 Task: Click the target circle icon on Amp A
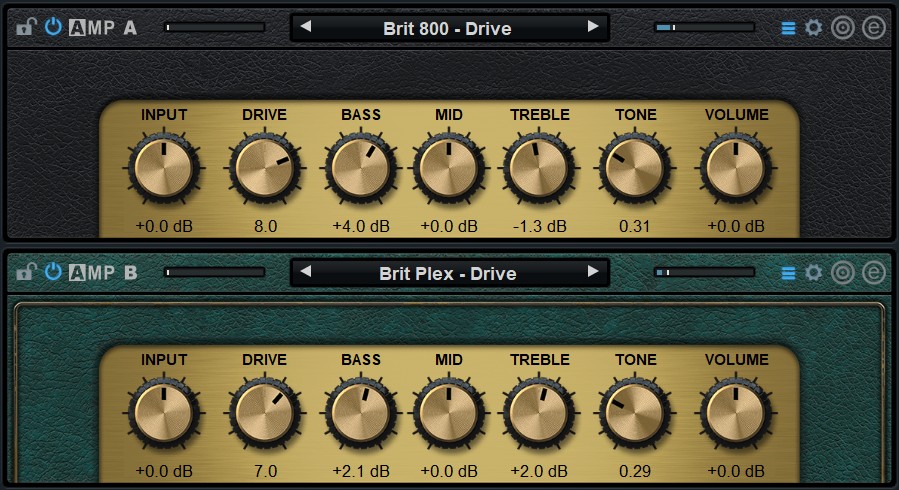(x=843, y=27)
